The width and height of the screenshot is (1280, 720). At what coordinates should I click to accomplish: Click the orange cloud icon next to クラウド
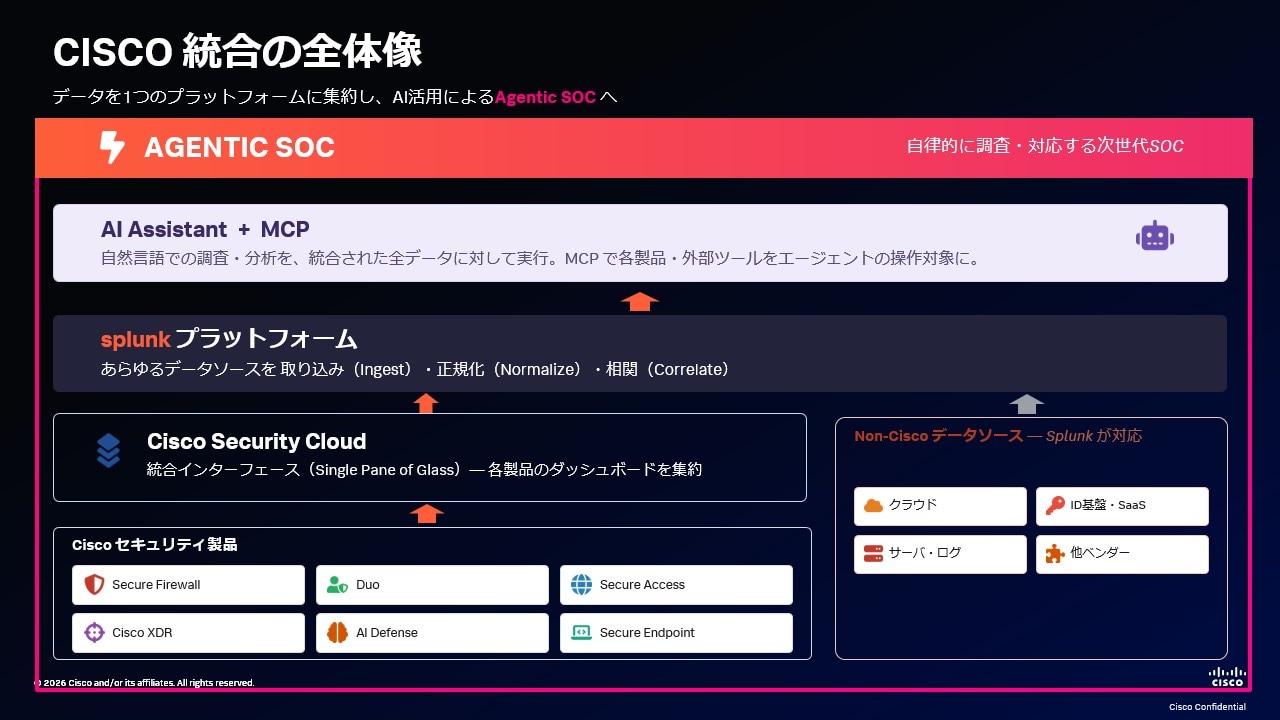(x=873, y=506)
